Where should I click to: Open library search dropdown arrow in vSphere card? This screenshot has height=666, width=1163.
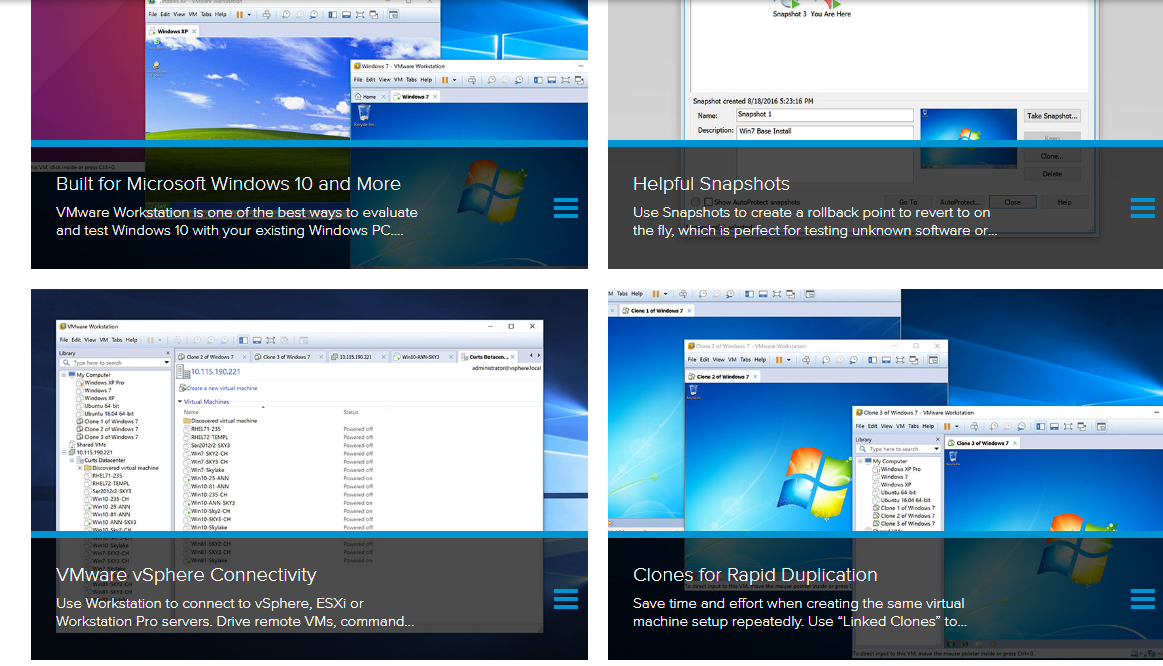(x=166, y=363)
